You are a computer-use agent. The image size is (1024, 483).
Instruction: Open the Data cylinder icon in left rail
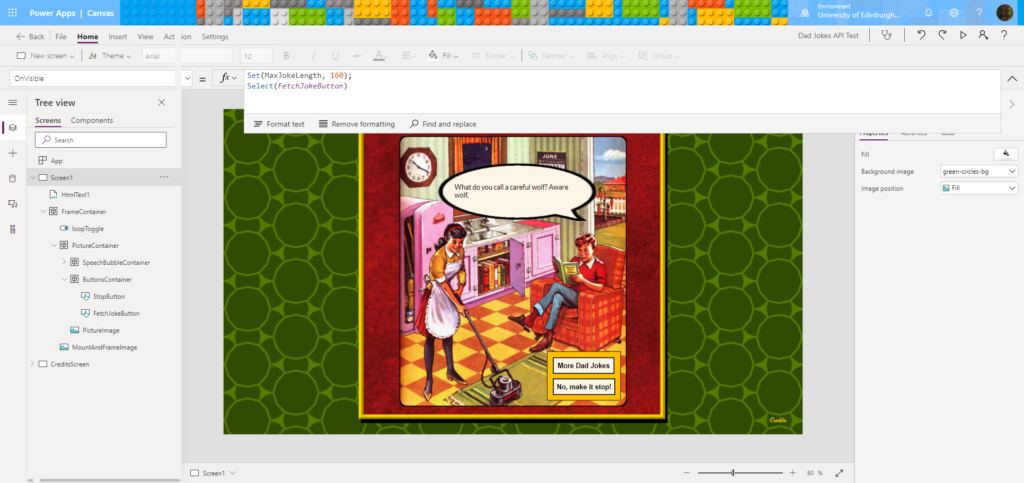point(13,178)
